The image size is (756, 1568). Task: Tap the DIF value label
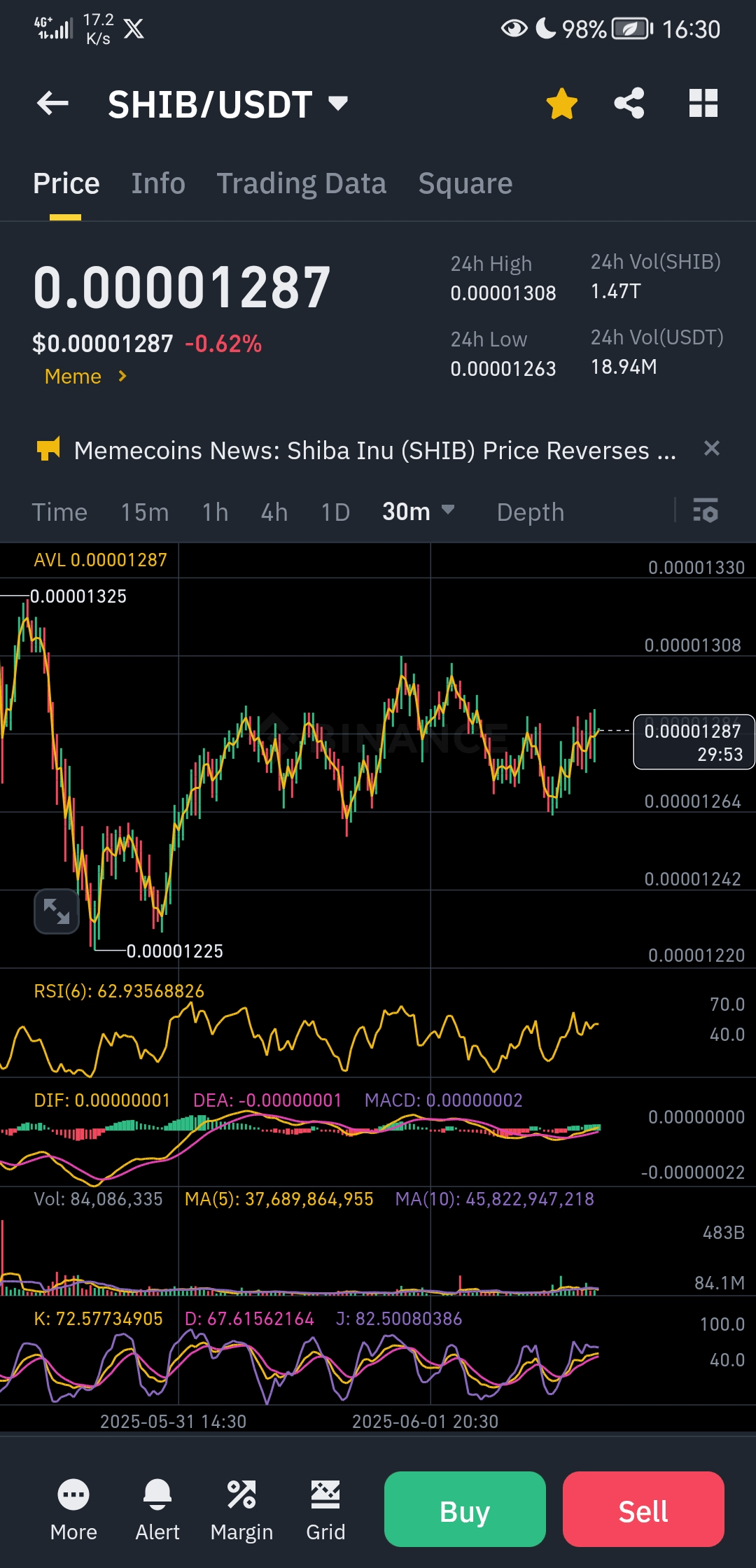click(101, 1100)
